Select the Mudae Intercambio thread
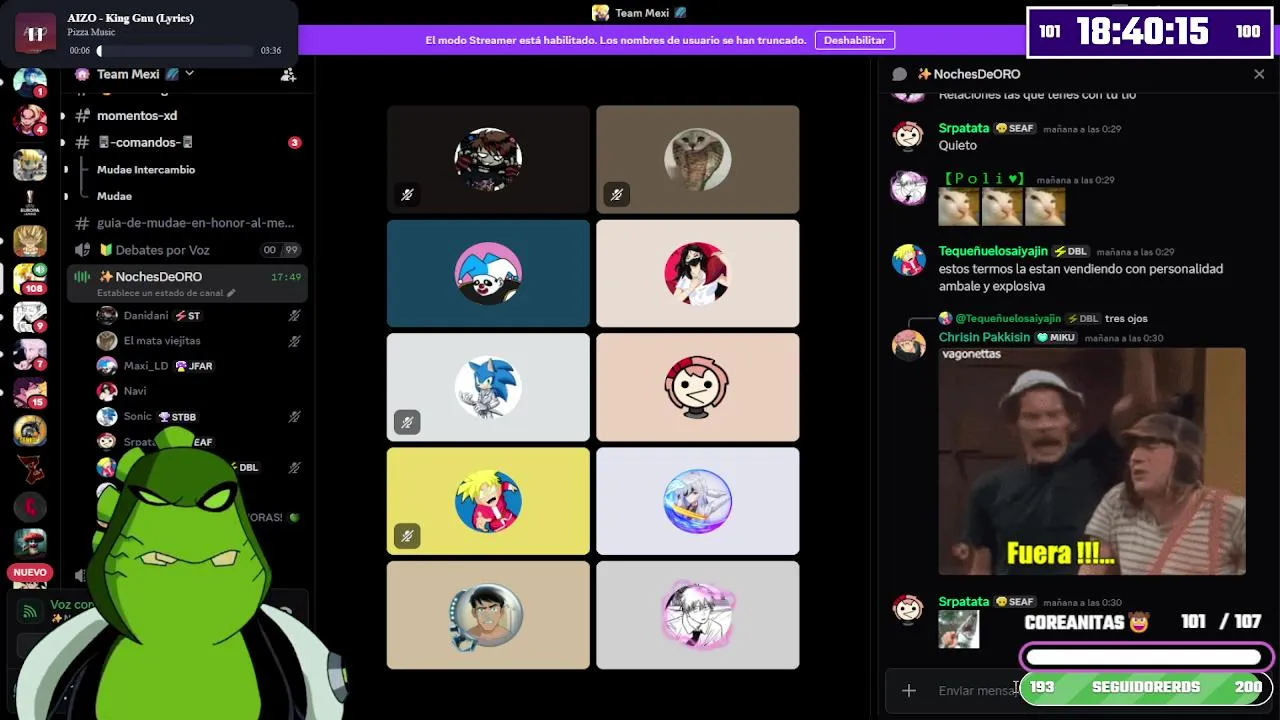Image resolution: width=1280 pixels, height=720 pixels. (146, 170)
